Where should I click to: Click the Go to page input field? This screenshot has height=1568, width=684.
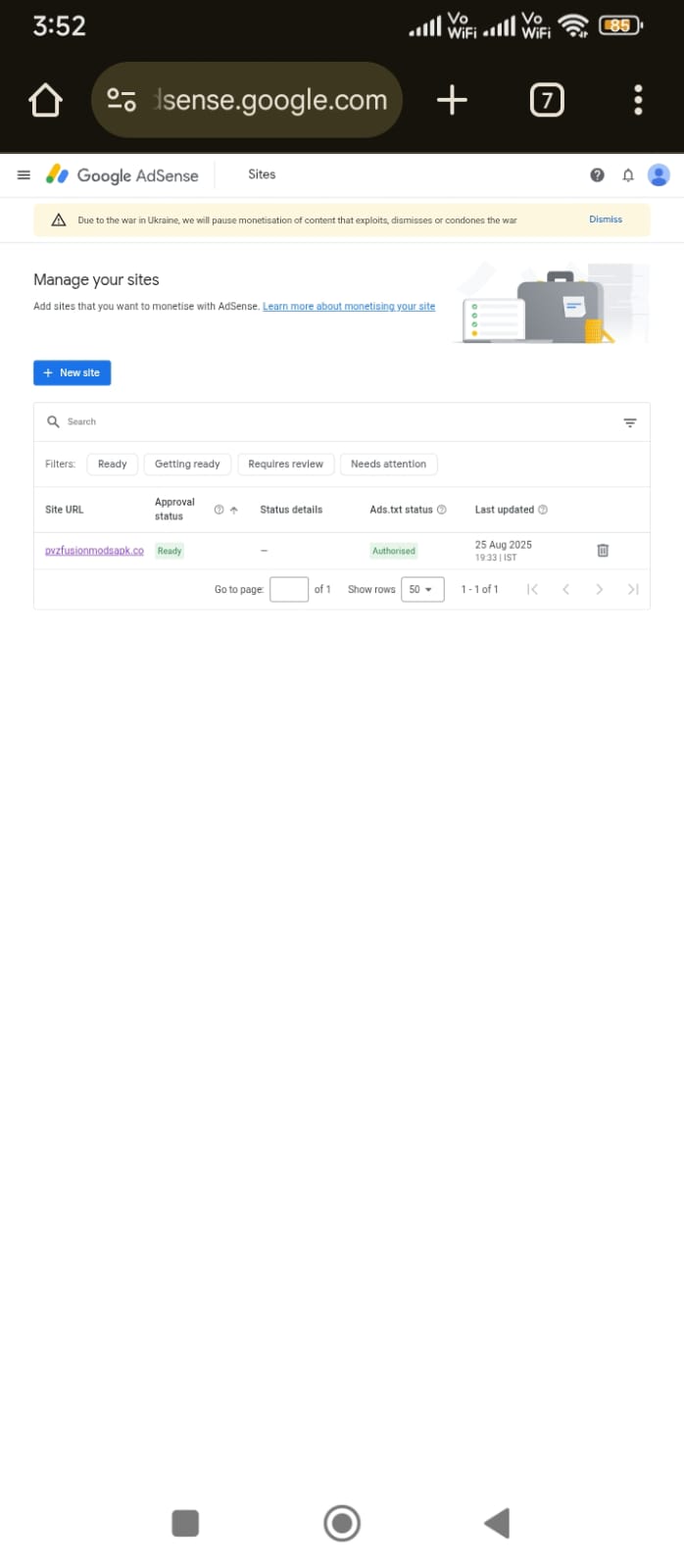288,589
